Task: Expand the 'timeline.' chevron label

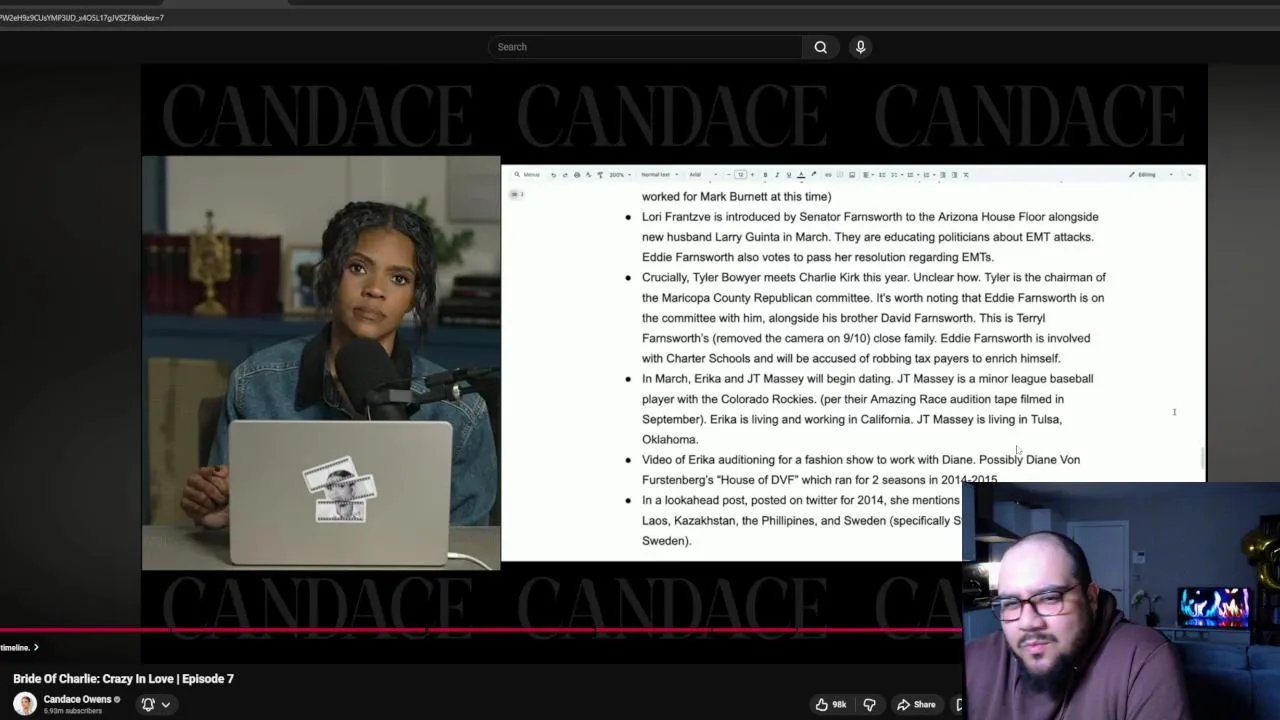Action: 20,647
